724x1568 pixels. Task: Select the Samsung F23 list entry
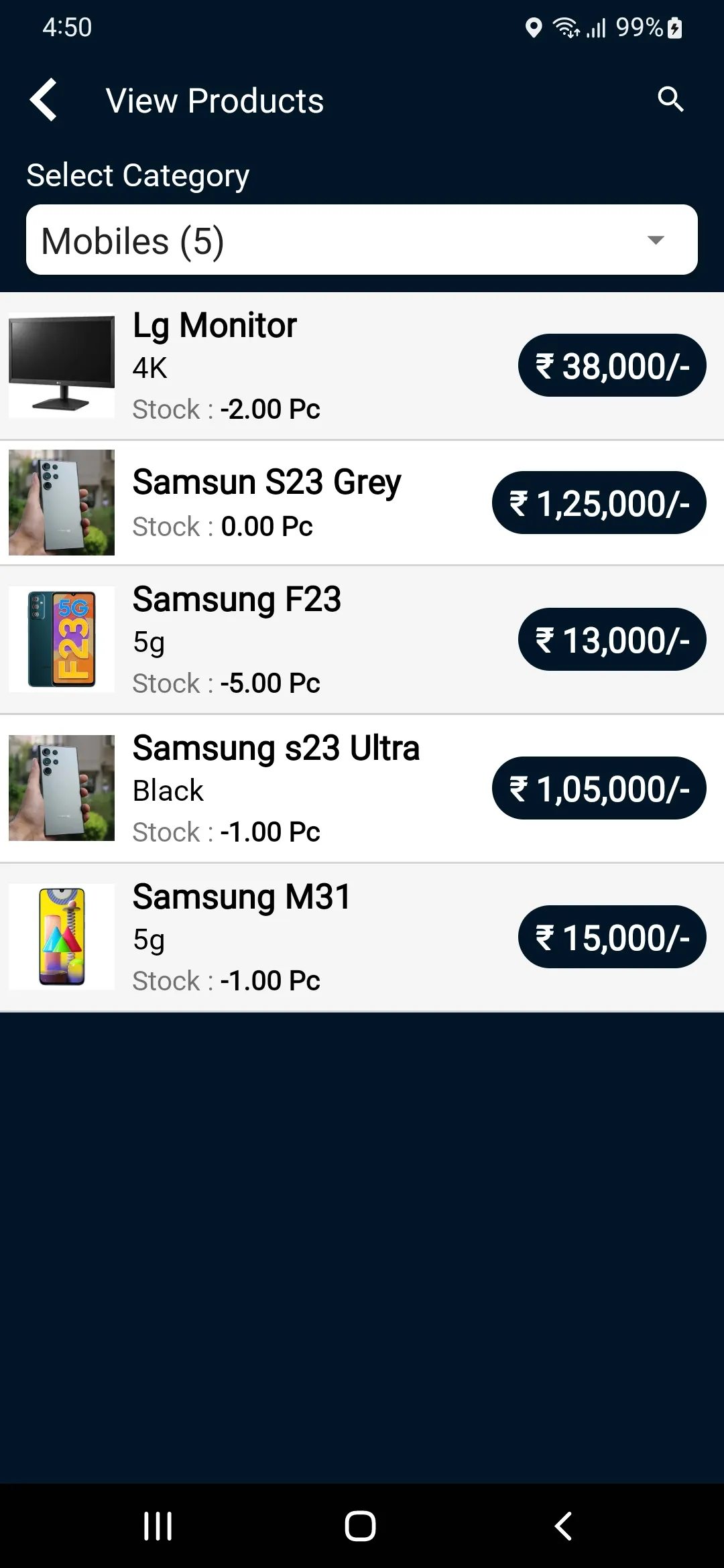click(362, 640)
